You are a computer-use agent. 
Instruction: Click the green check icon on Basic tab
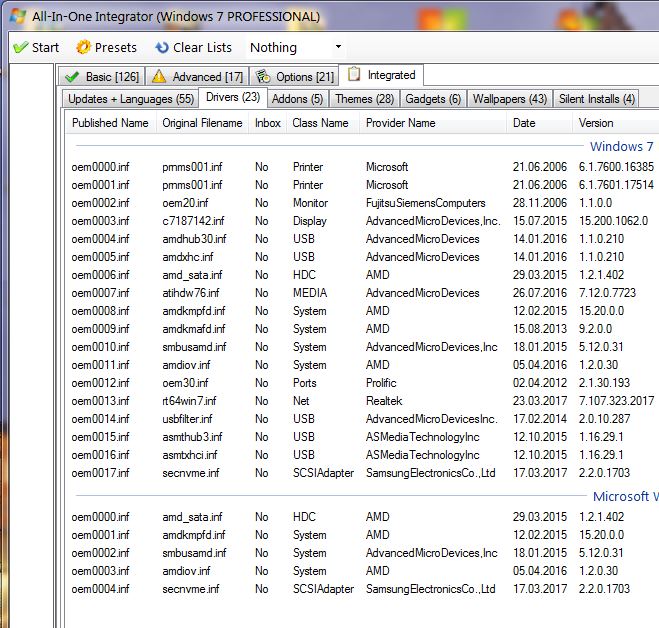pyautogui.click(x=72, y=77)
